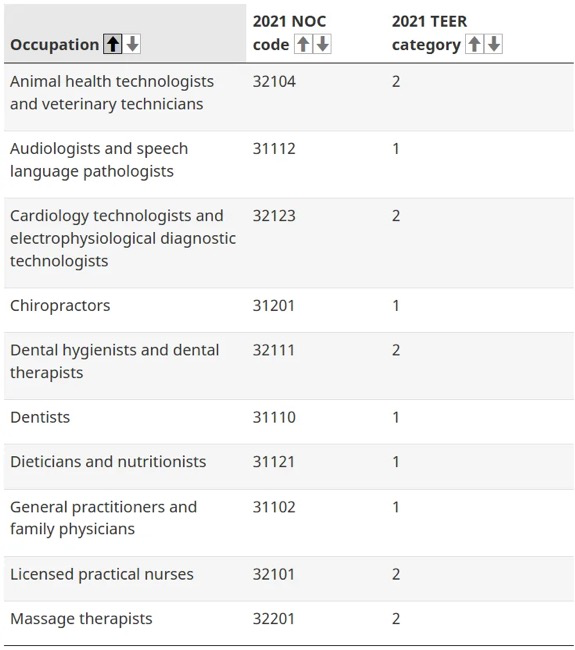Sort Occupation column ascending
Viewport: 575px width, 650px height.
pyautogui.click(x=112, y=44)
